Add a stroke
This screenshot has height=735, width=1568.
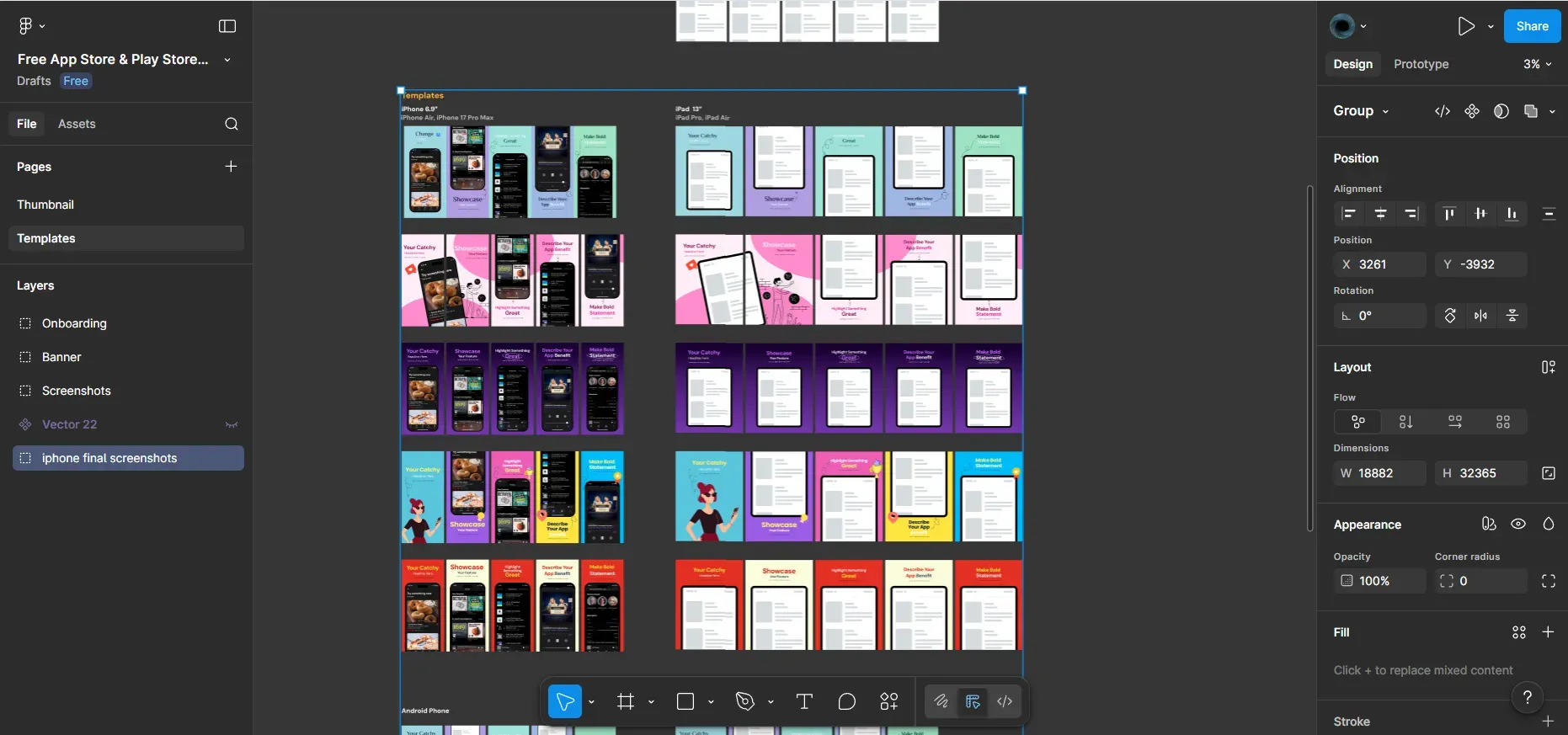coord(1548,722)
